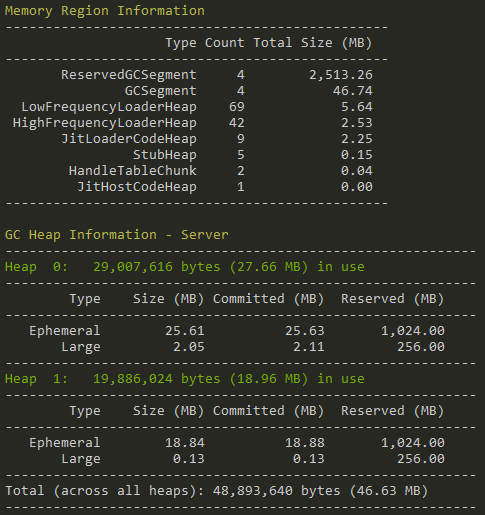Click the Heap 1 in use line
The height and width of the screenshot is (515, 485).
coord(185,379)
